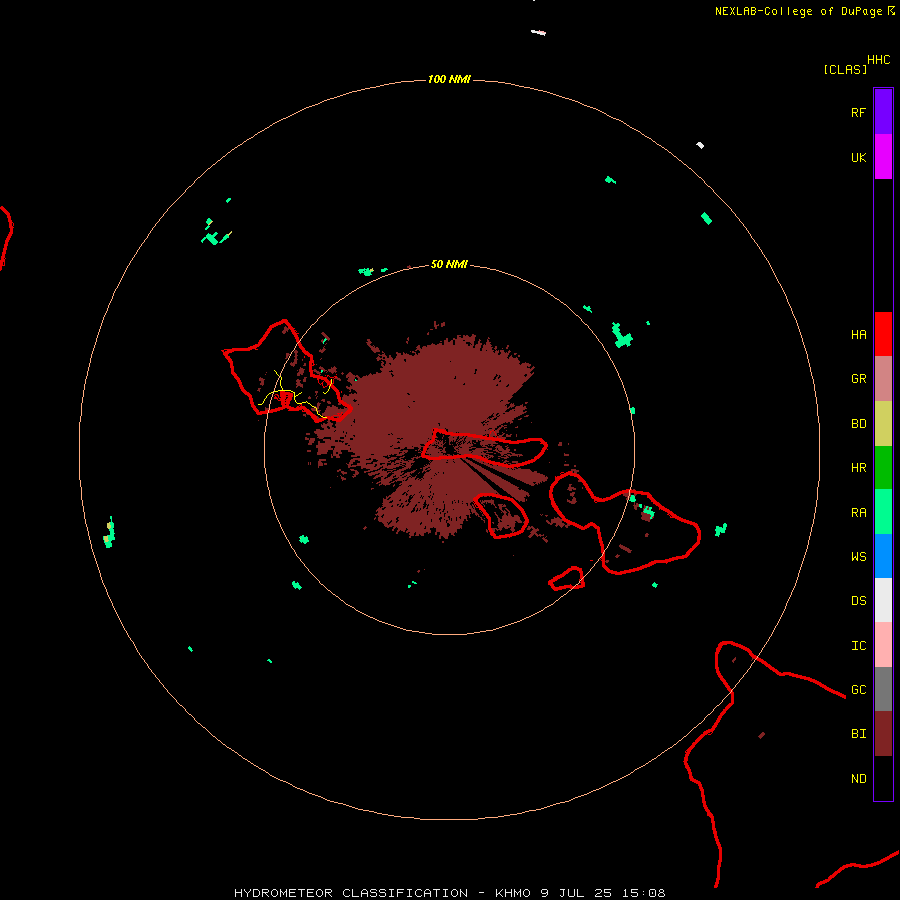Click the "RF" legend label
The image size is (900, 900).
(x=858, y=113)
